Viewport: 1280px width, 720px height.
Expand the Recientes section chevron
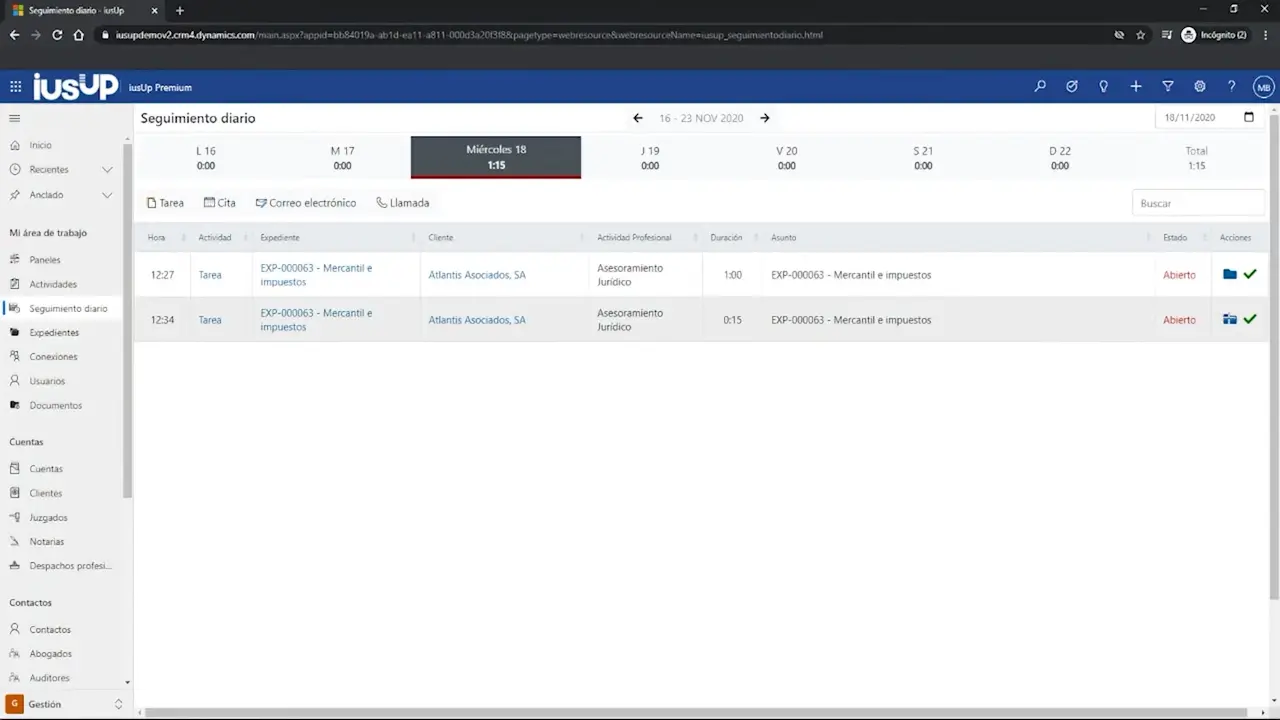click(x=107, y=170)
